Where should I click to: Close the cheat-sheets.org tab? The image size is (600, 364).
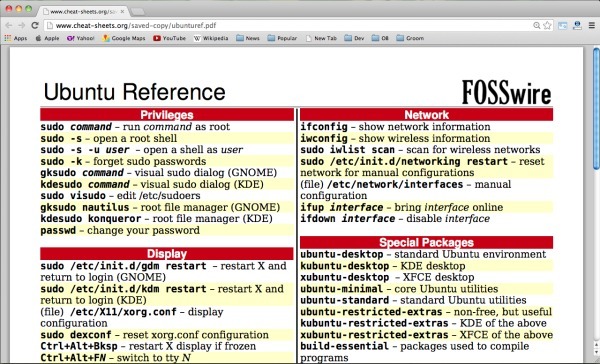pyautogui.click(x=122, y=12)
